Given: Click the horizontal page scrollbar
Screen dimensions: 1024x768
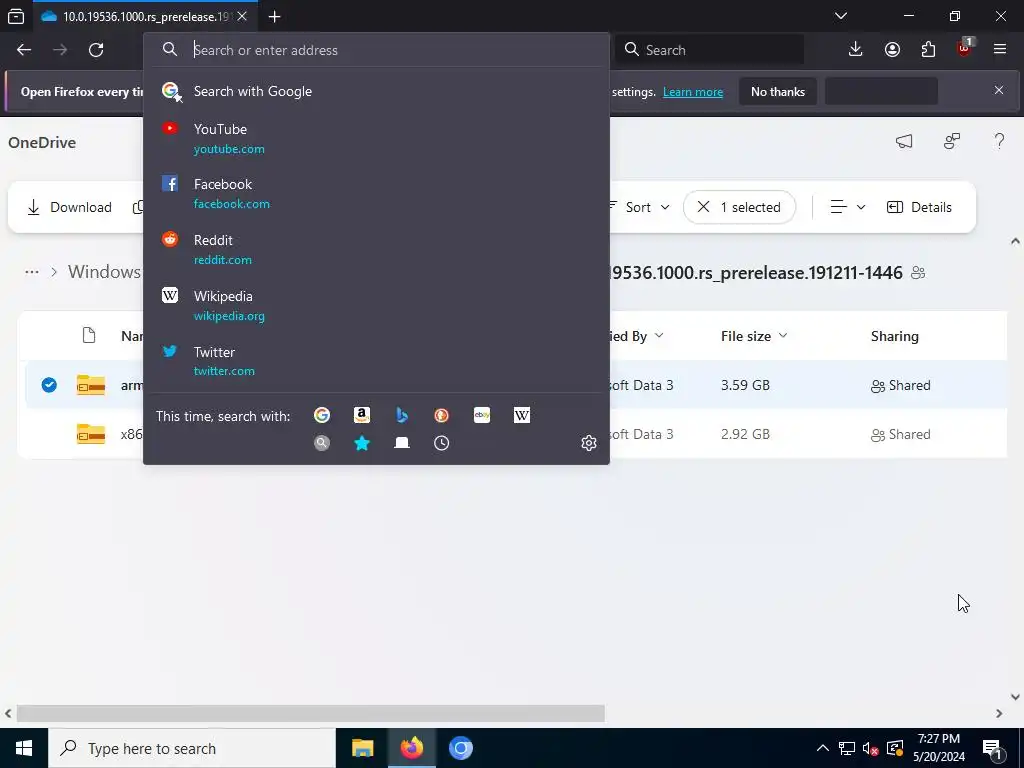Looking at the screenshot, I should [x=311, y=713].
